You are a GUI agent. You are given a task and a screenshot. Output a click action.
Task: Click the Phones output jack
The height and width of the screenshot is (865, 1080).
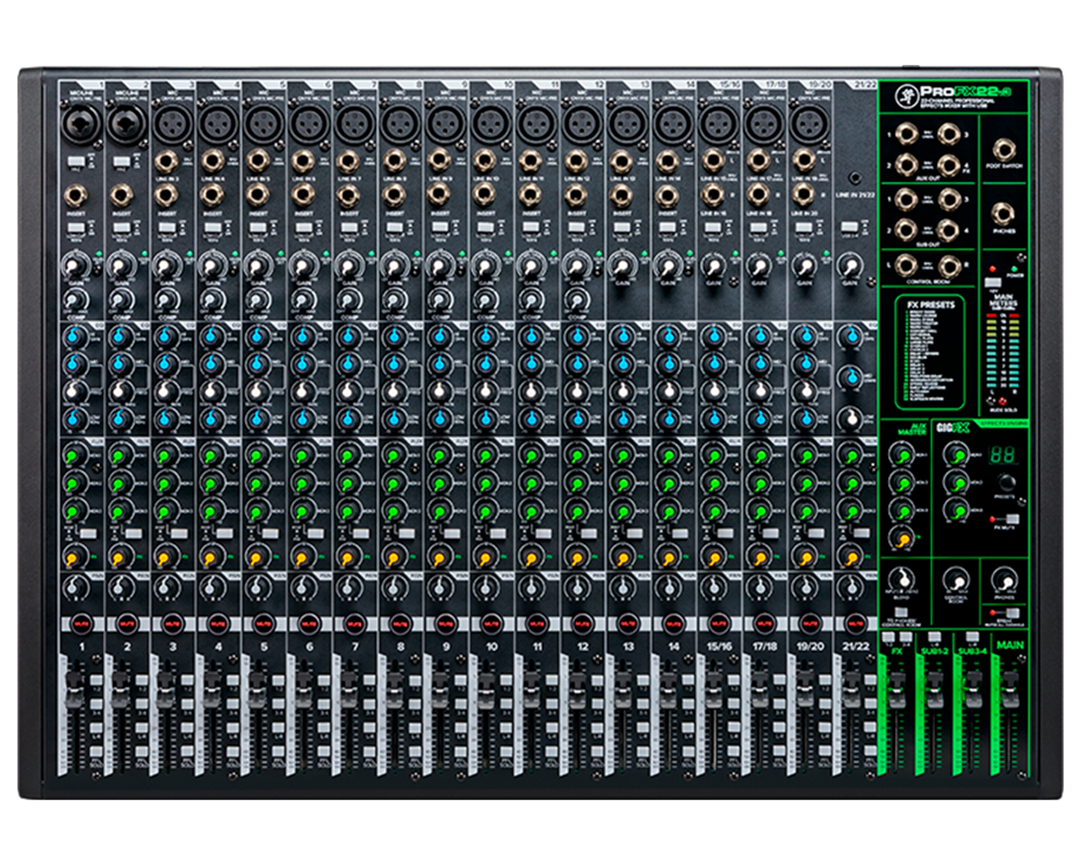point(1003,213)
